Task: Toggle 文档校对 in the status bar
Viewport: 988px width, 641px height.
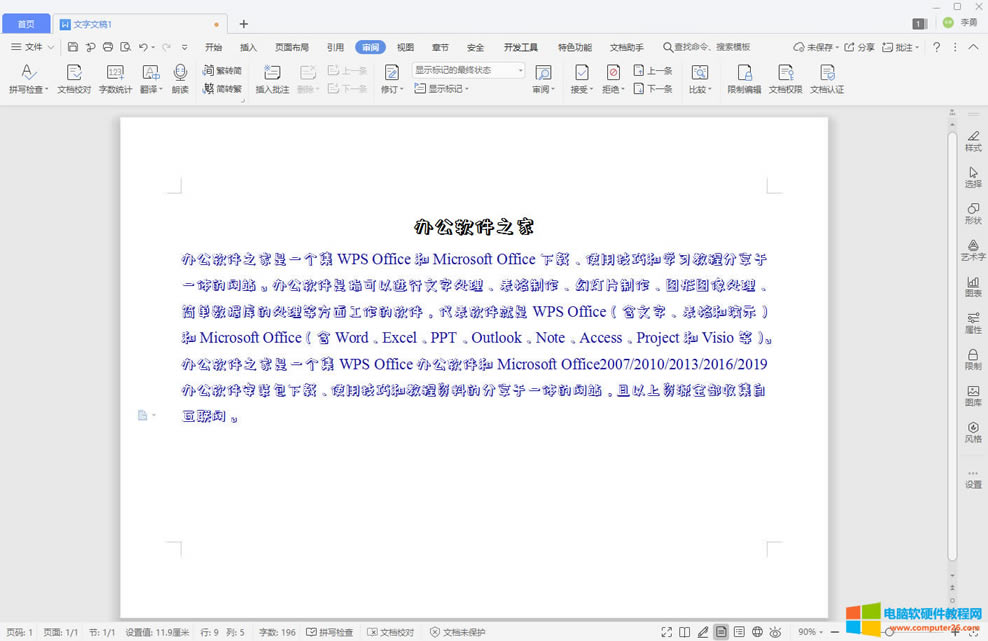Action: (390, 631)
